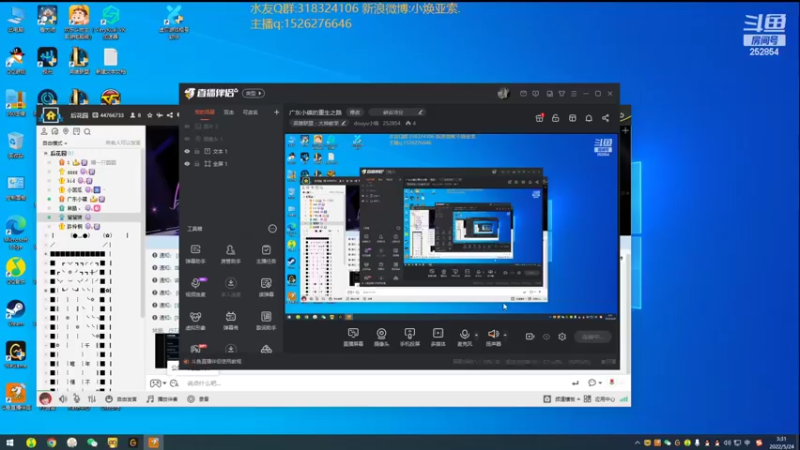This screenshot has height=450, width=800.
Task: Add a screen capture source
Action: [353, 337]
